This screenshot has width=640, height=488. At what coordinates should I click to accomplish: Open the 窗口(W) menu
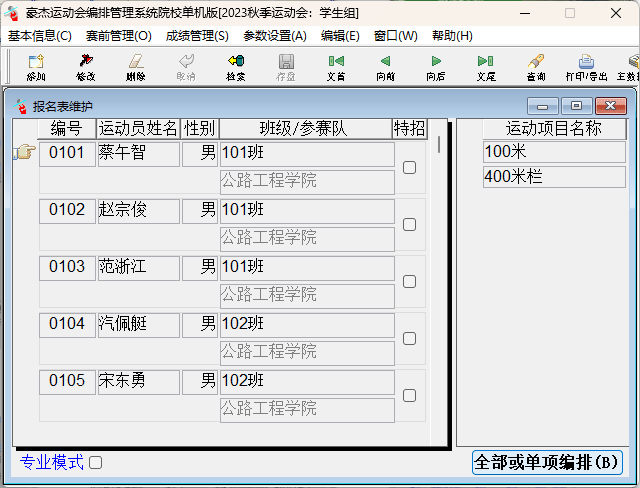pyautogui.click(x=396, y=36)
